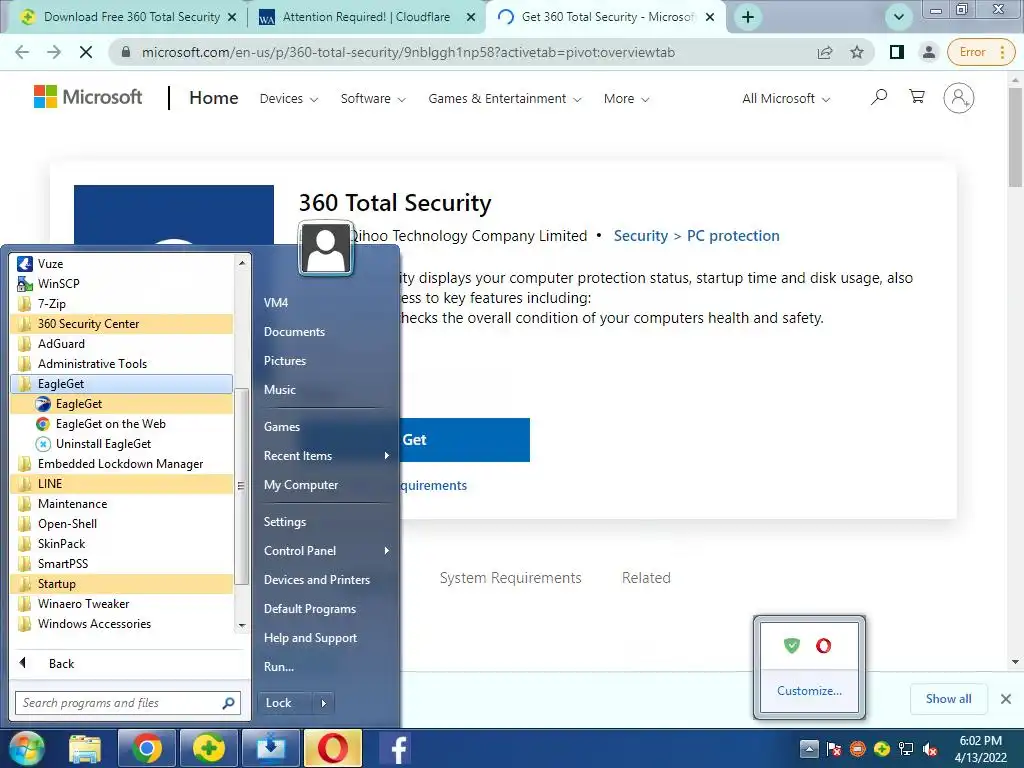Click the Chrome profile avatar icon
Screen dimensions: 1024x768
pyautogui.click(x=928, y=52)
